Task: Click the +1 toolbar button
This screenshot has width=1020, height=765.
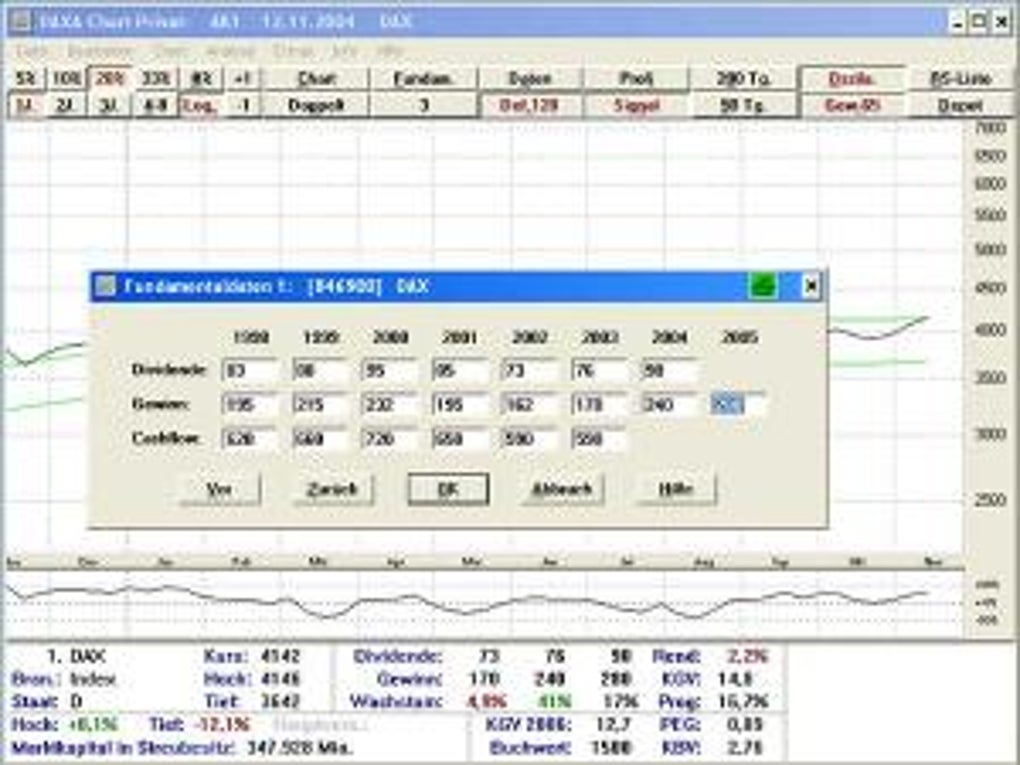Action: pos(242,79)
